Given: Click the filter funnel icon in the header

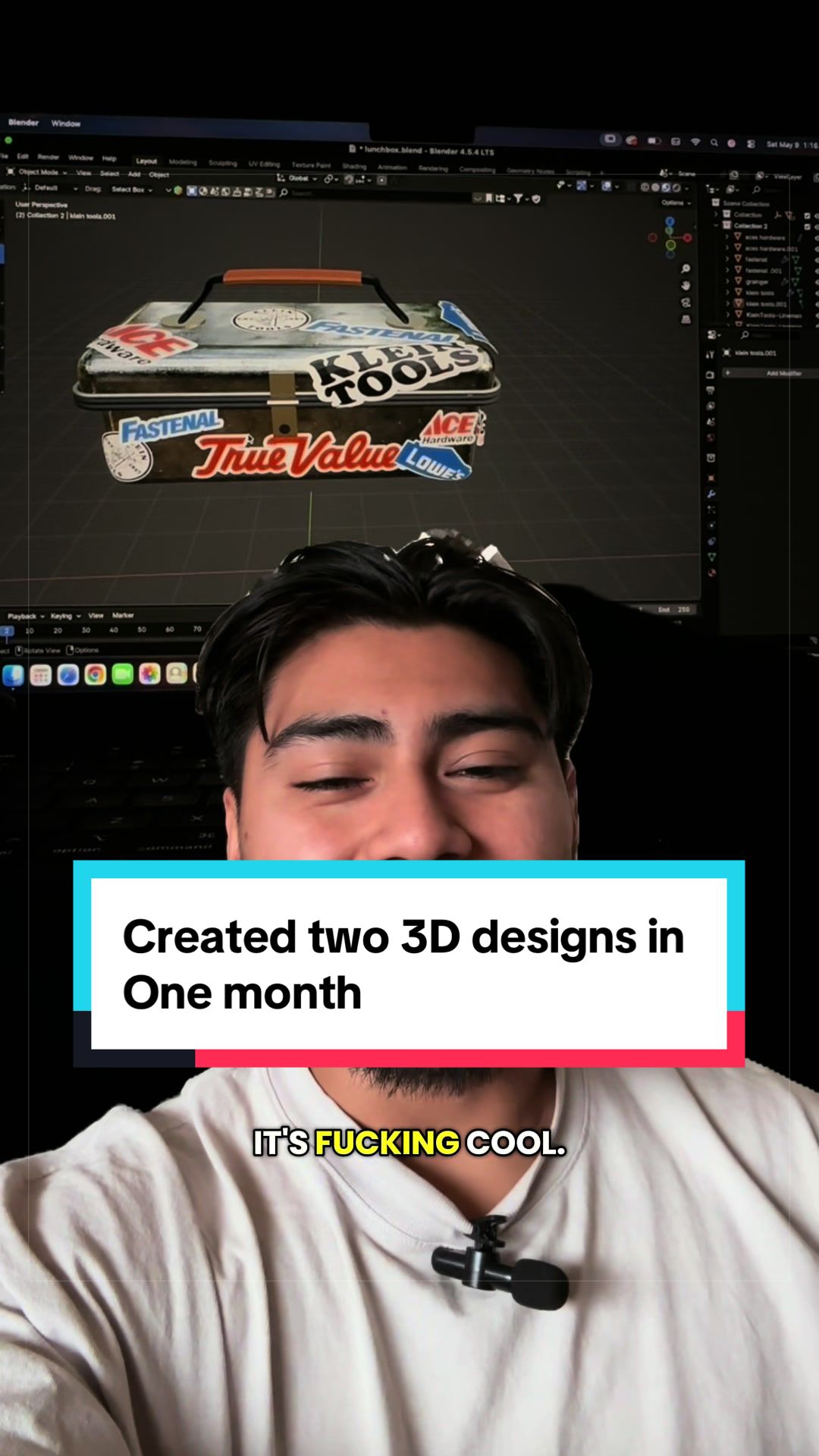Looking at the screenshot, I should (x=519, y=198).
